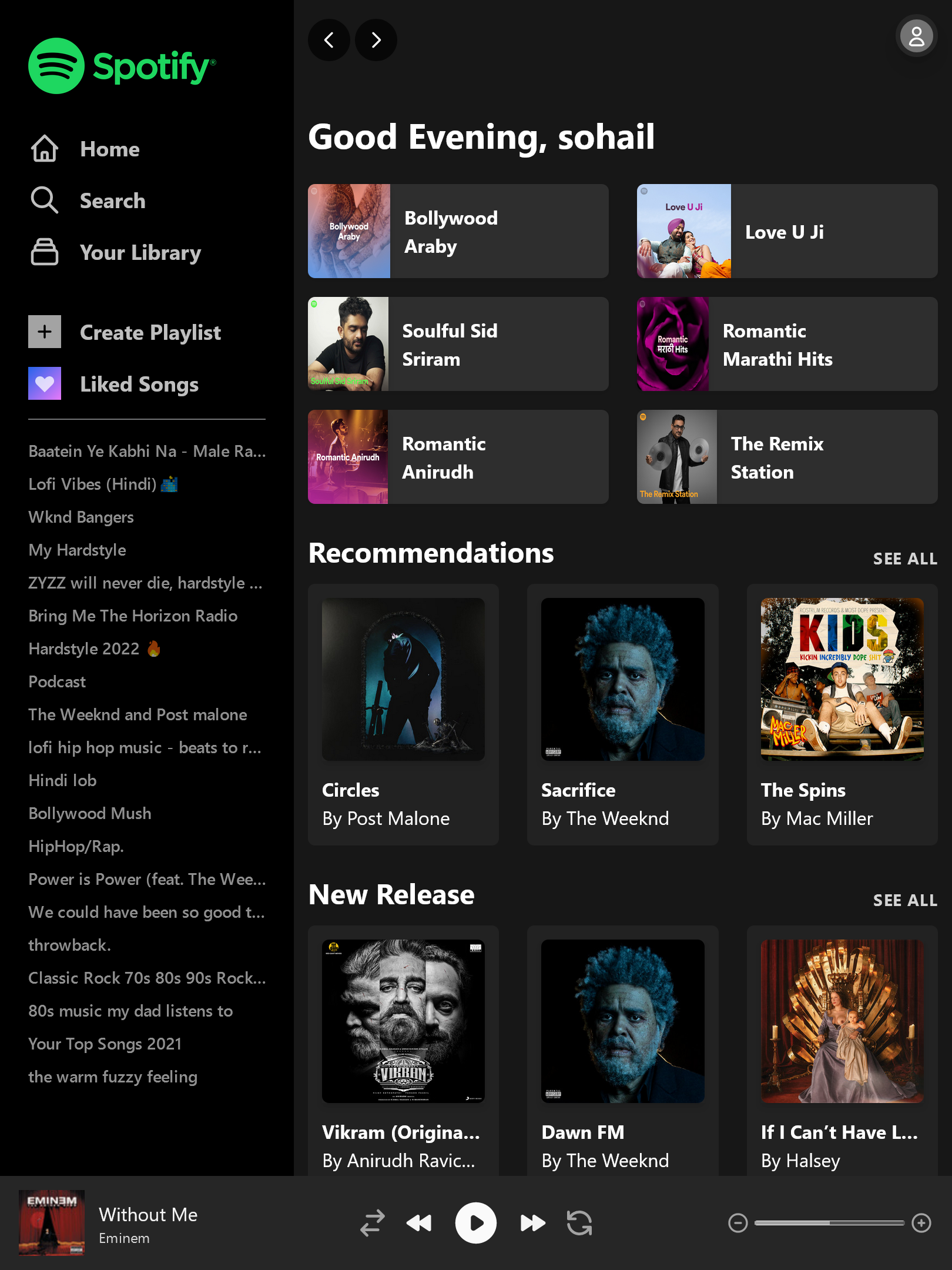Click the Eminem album art in player
Viewport: 952px width, 1270px height.
coord(52,1223)
